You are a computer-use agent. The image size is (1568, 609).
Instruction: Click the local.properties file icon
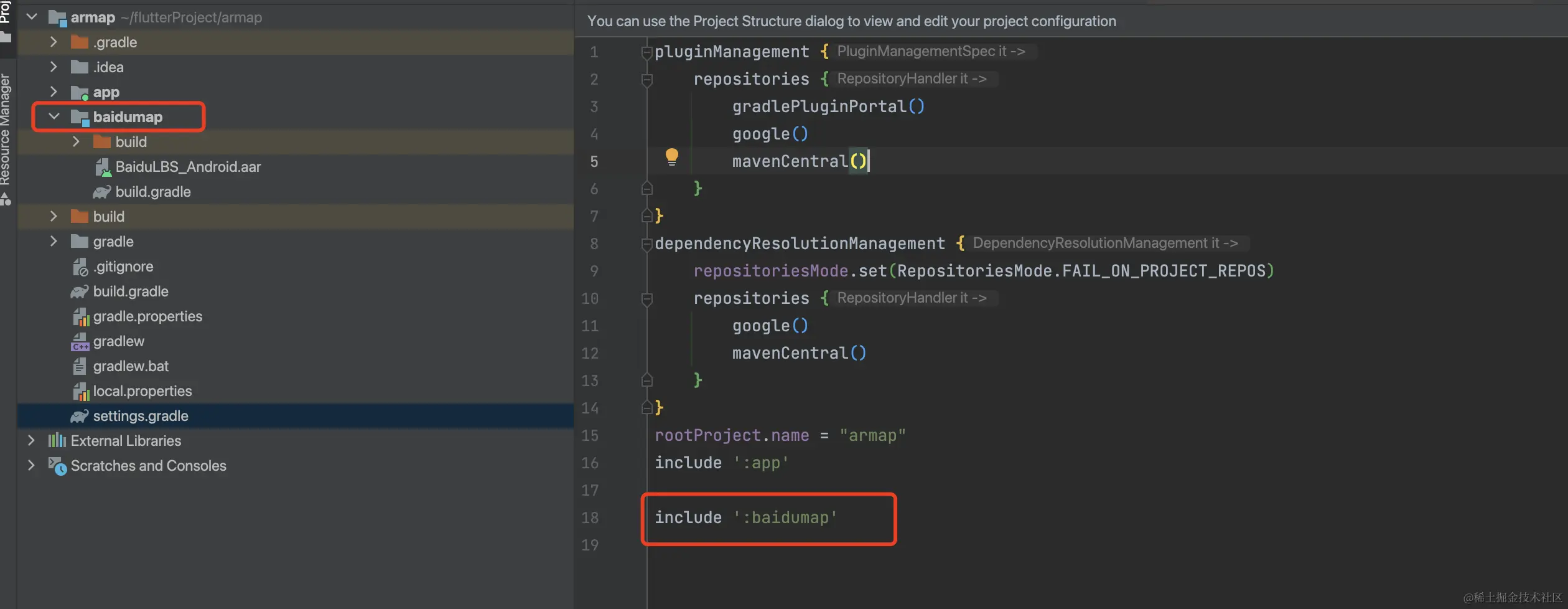point(80,391)
